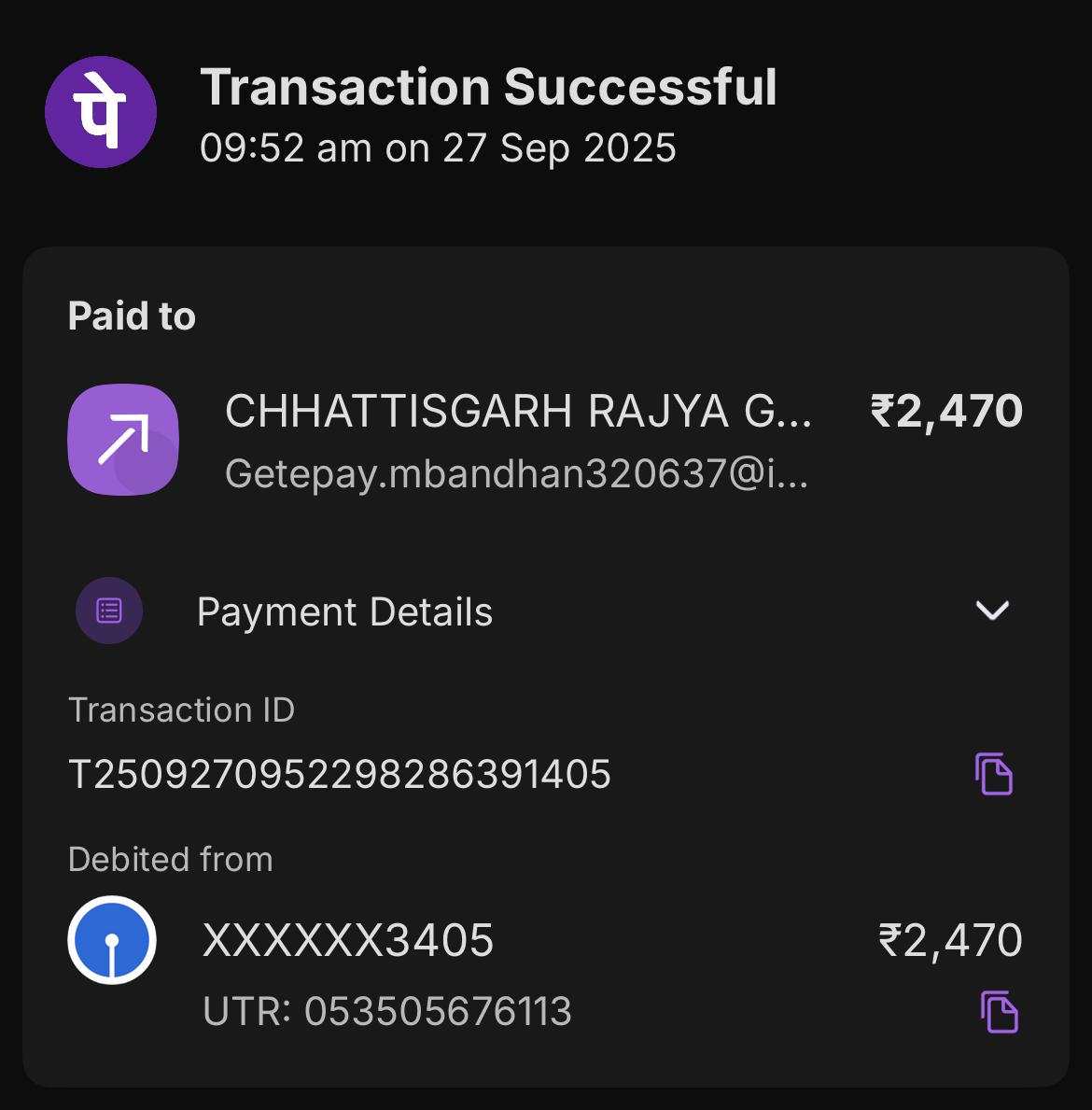Copy the Transaction ID using its copy icon
The height and width of the screenshot is (1110, 1092).
(994, 774)
